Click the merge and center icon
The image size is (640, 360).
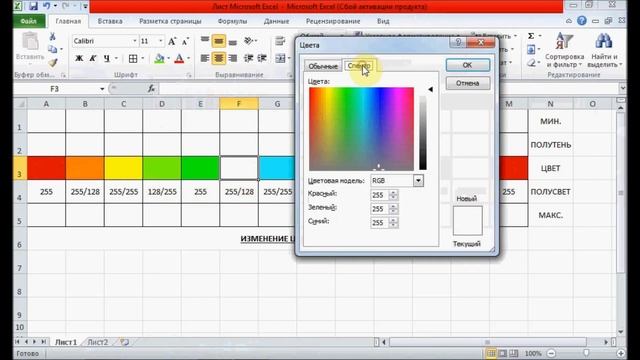[x=280, y=58]
